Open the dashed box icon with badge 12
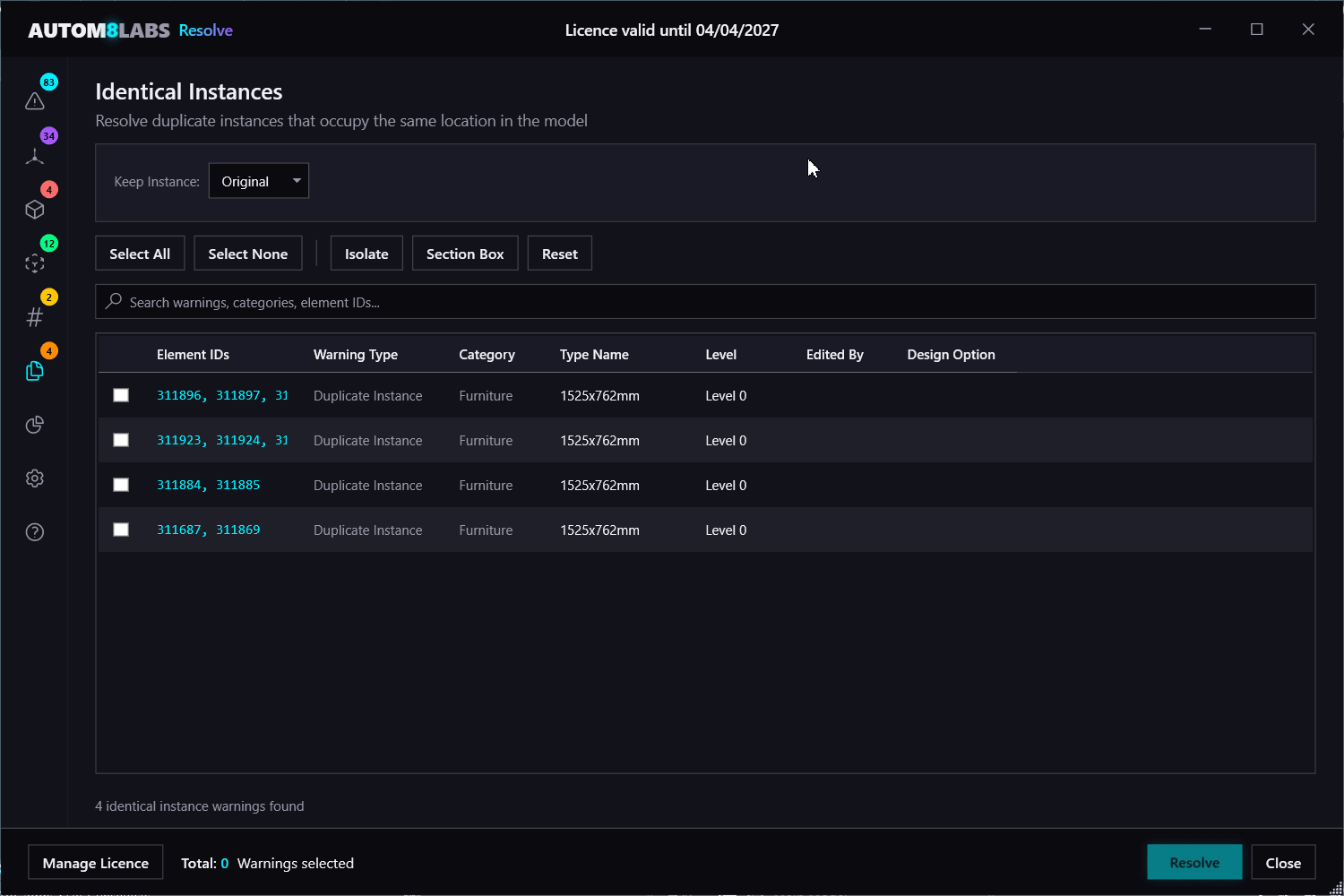 (x=35, y=263)
